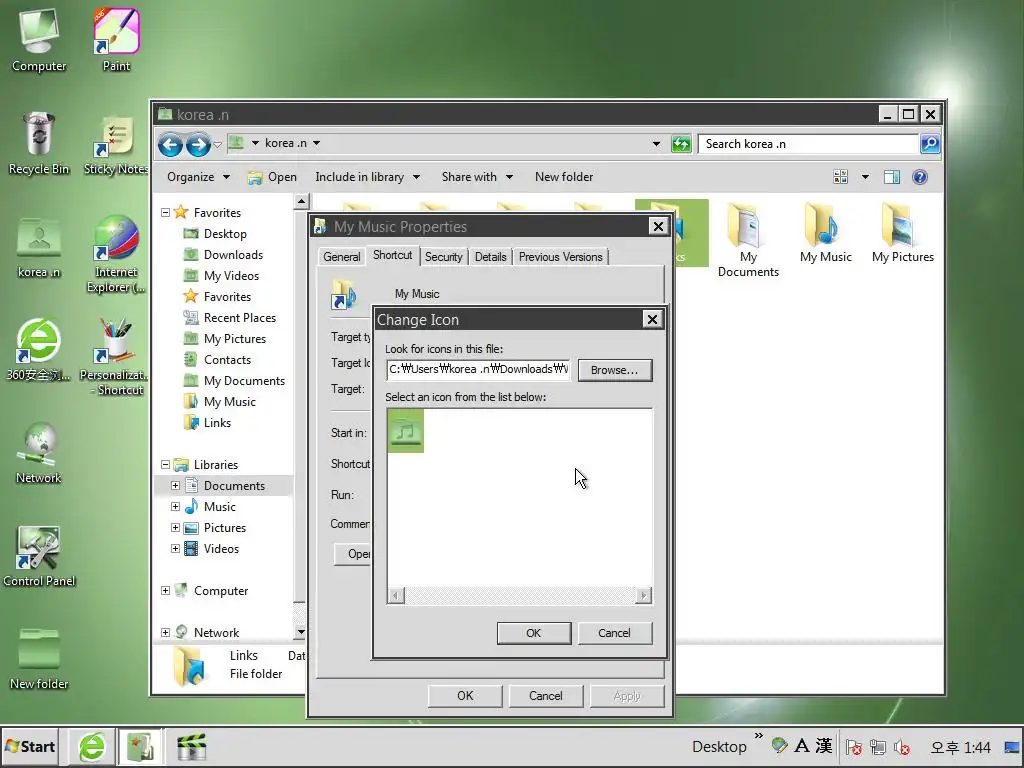The width and height of the screenshot is (1024, 768).
Task: Click Cancel in My Music Properties
Action: pos(545,696)
